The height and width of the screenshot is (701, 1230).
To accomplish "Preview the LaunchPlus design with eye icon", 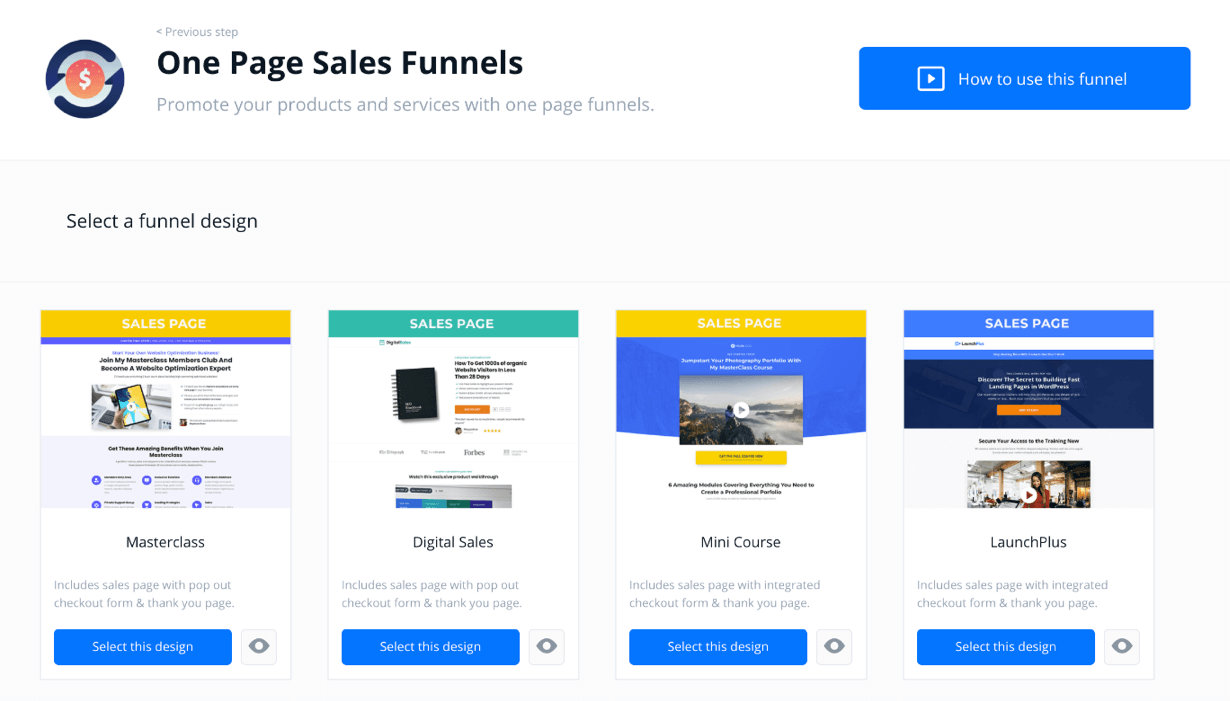I will (x=1122, y=647).
